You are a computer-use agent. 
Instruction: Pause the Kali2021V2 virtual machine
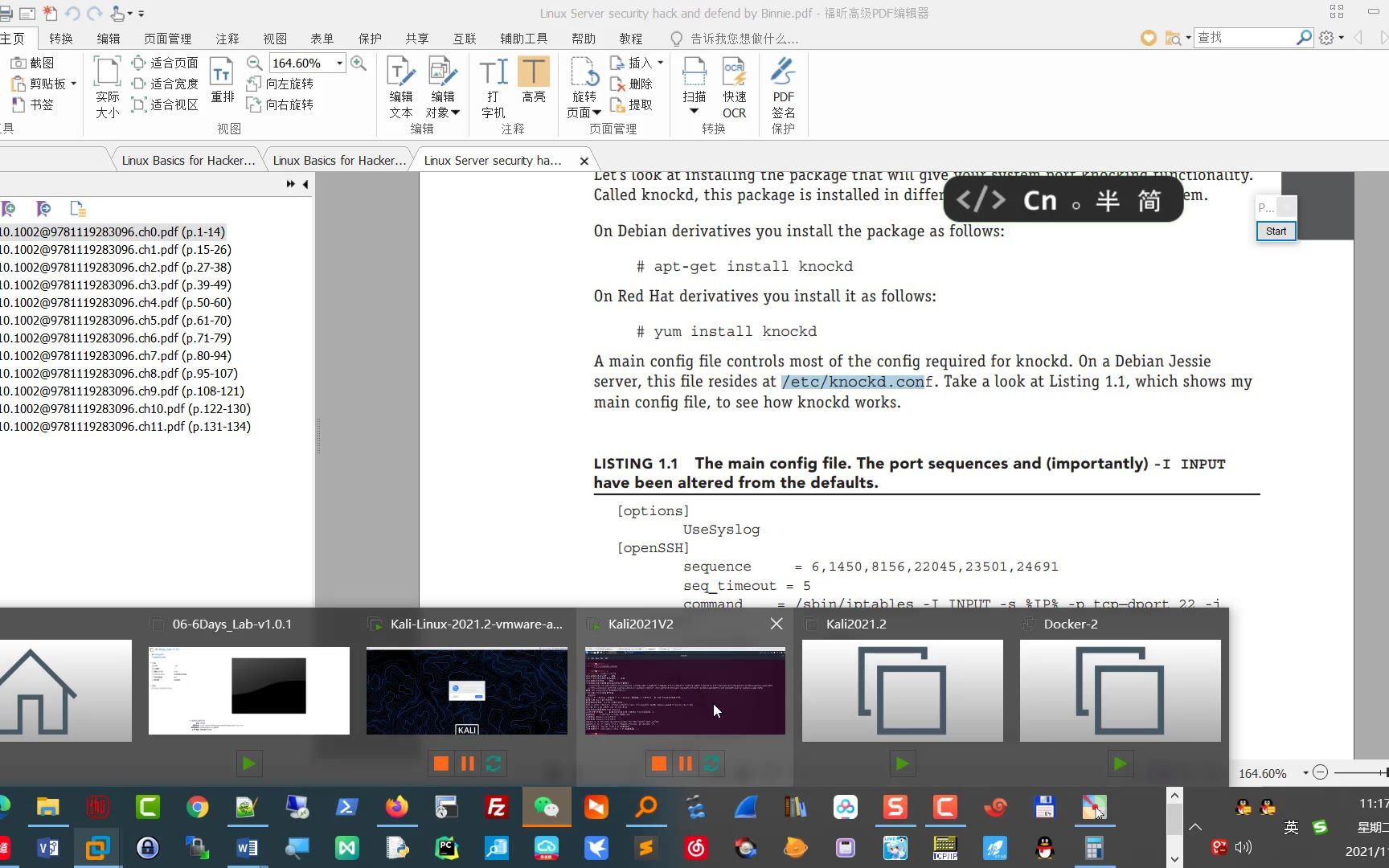(x=685, y=764)
